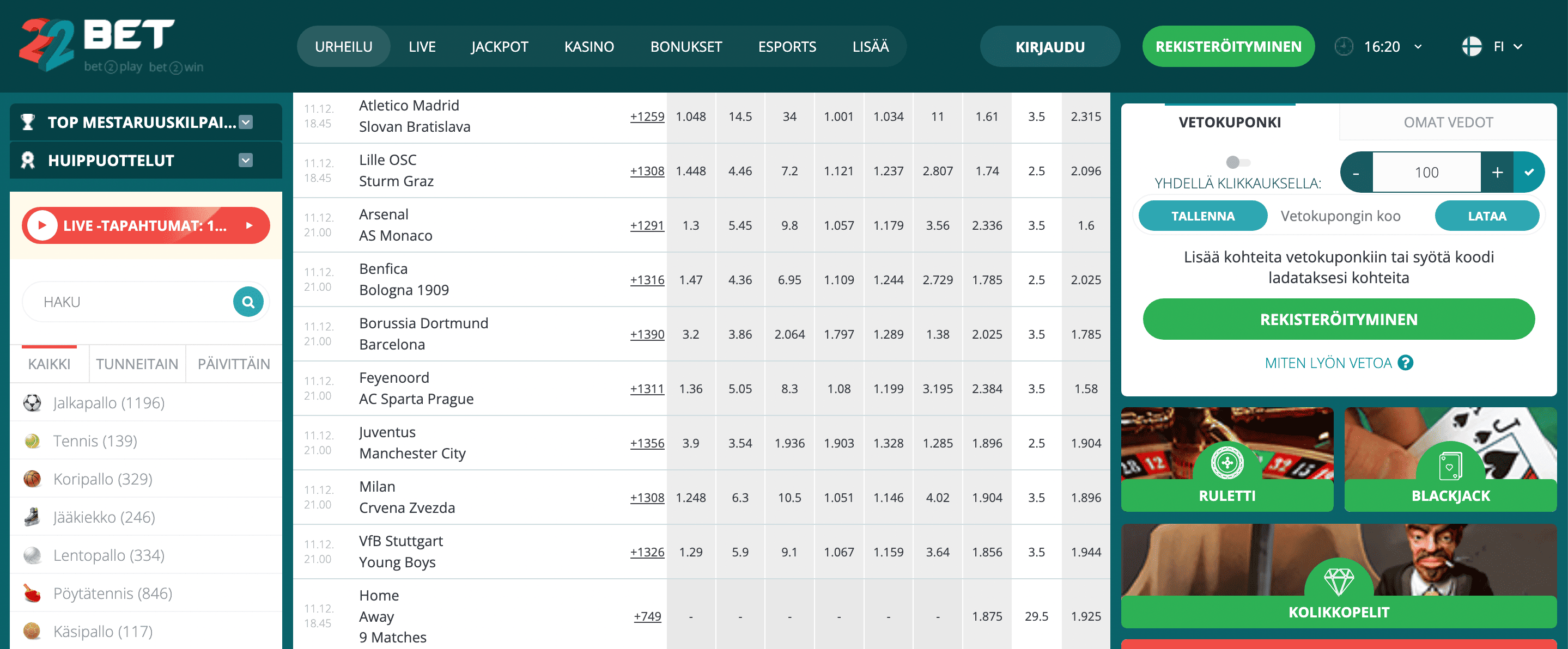
Task: Click the trophy icon beside Top Mestaruuskilpailut
Action: pos(27,123)
